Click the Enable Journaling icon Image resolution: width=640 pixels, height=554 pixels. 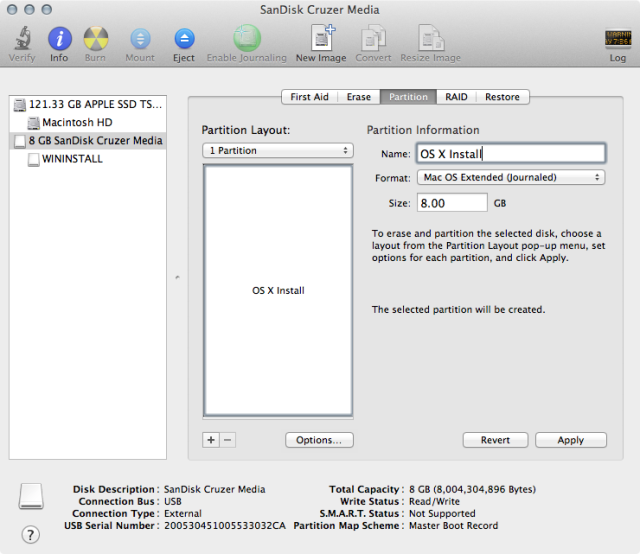(x=247, y=38)
